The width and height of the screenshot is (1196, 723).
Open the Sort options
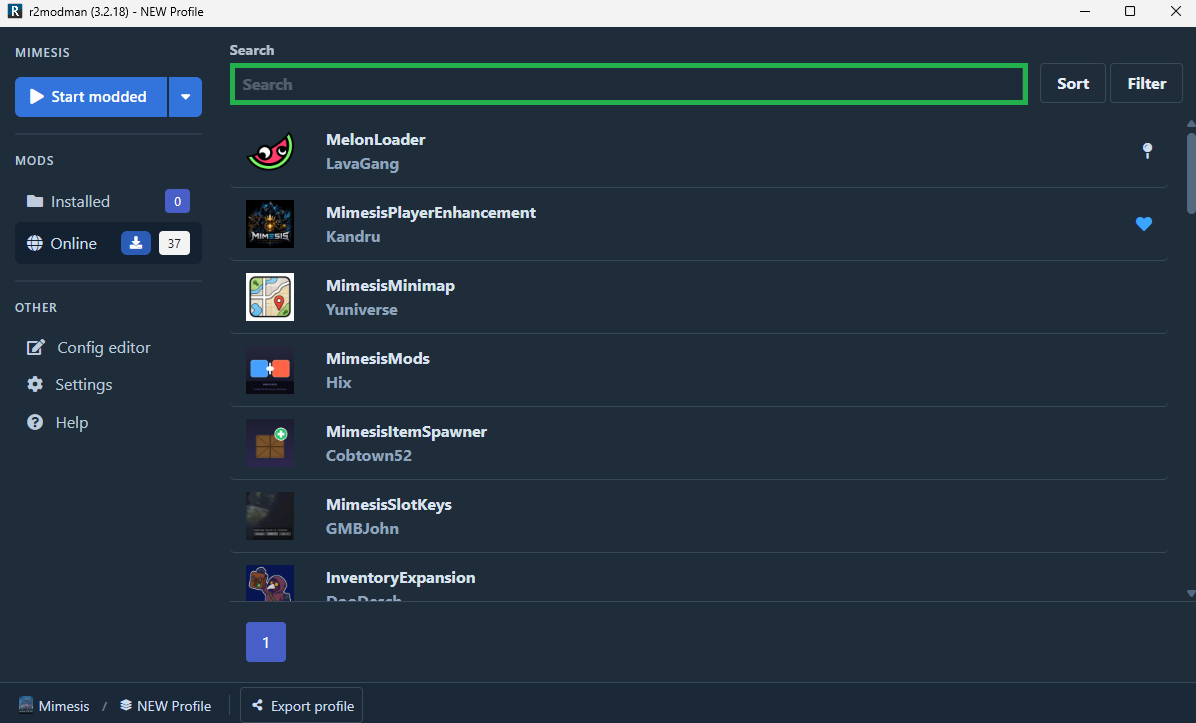(1072, 83)
